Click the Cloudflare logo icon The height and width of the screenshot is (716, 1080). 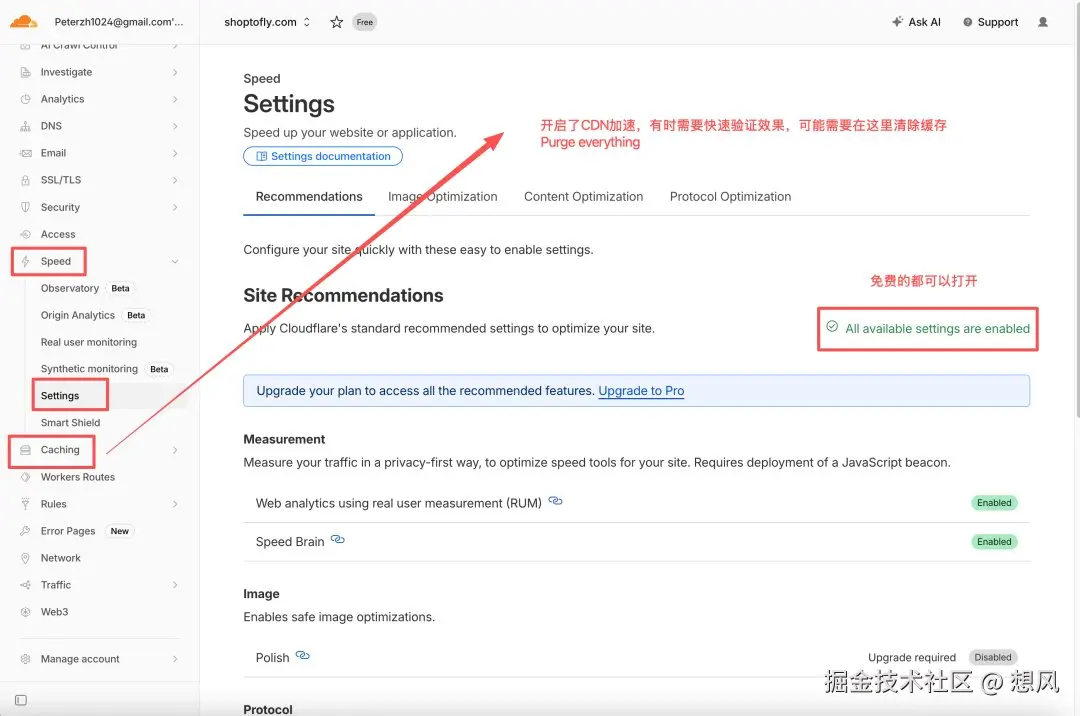click(23, 21)
